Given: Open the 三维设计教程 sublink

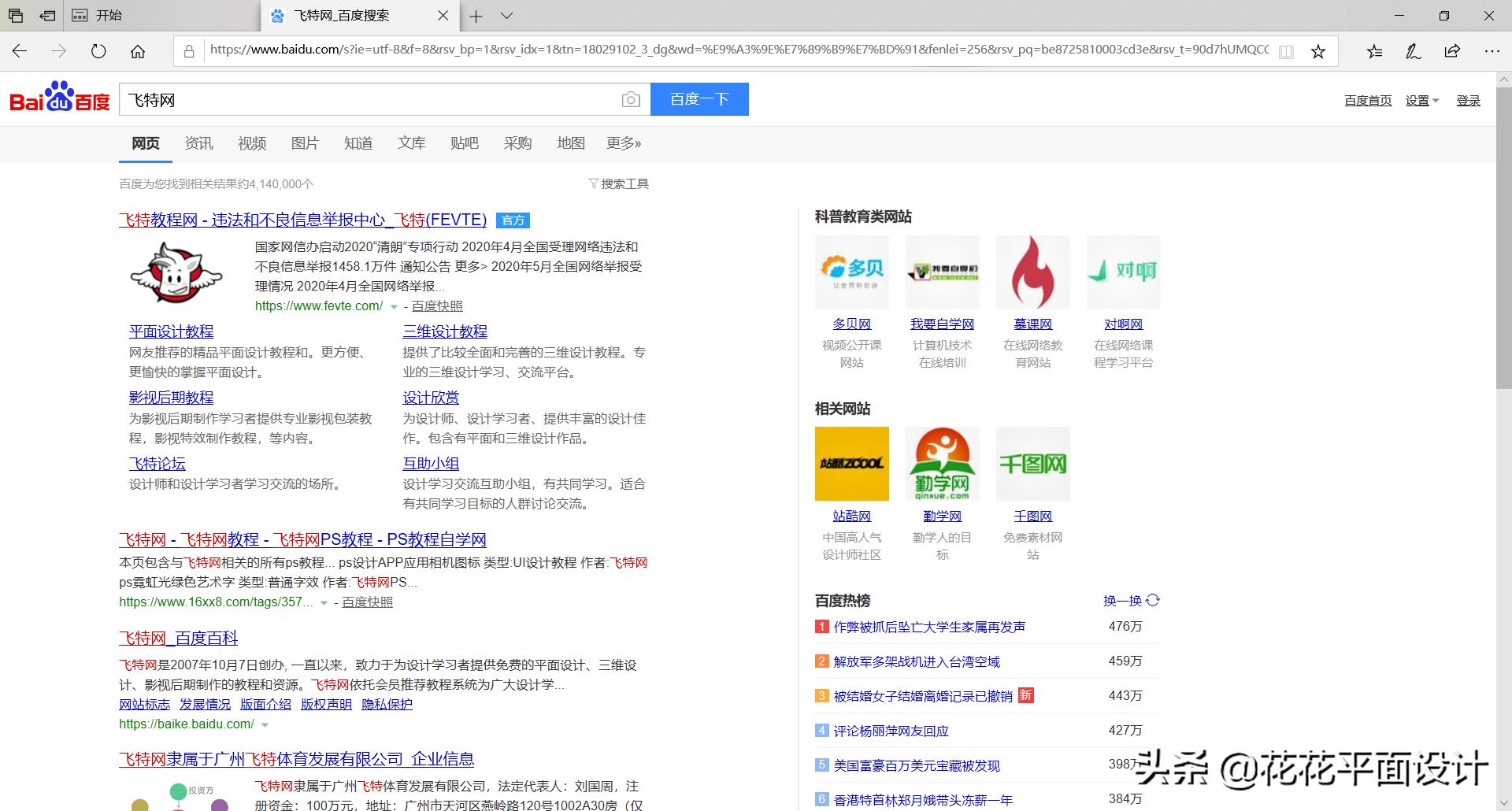Looking at the screenshot, I should click(445, 331).
